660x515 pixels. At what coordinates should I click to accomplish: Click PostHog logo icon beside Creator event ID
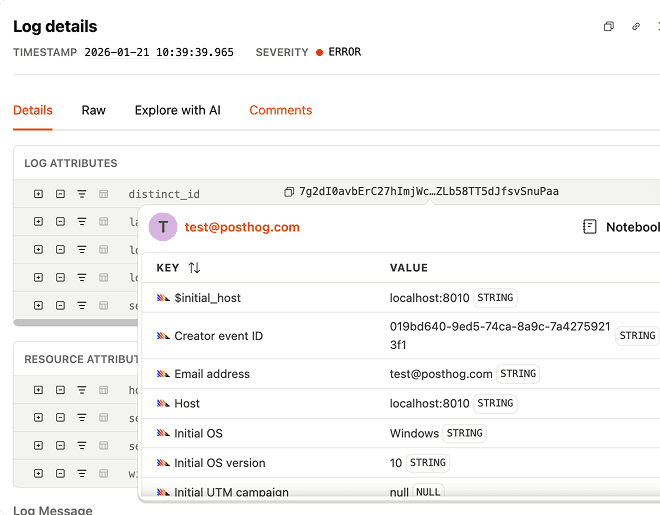pyautogui.click(x=163, y=336)
